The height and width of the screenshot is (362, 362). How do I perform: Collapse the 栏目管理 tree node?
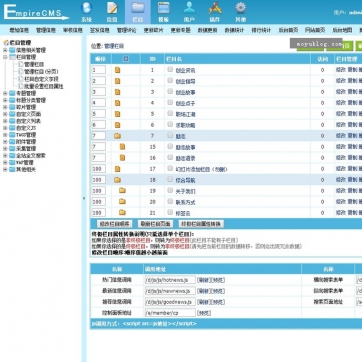pos(5,57)
